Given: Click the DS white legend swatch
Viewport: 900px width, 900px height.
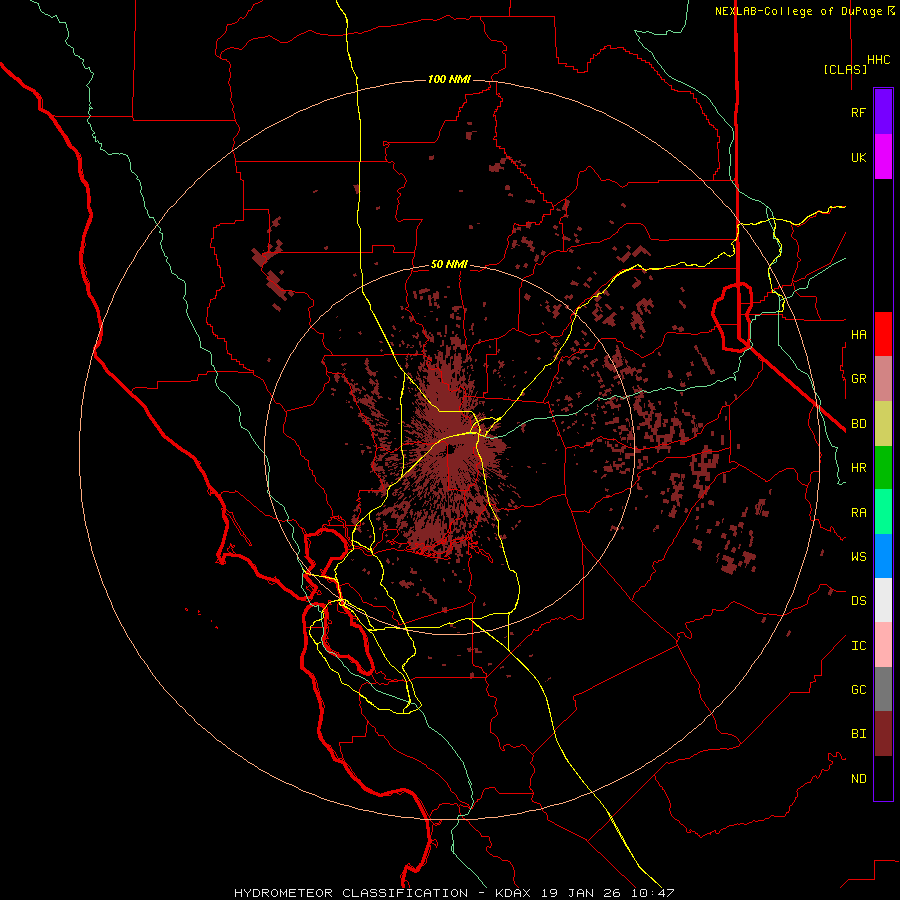Looking at the screenshot, I should point(883,600).
